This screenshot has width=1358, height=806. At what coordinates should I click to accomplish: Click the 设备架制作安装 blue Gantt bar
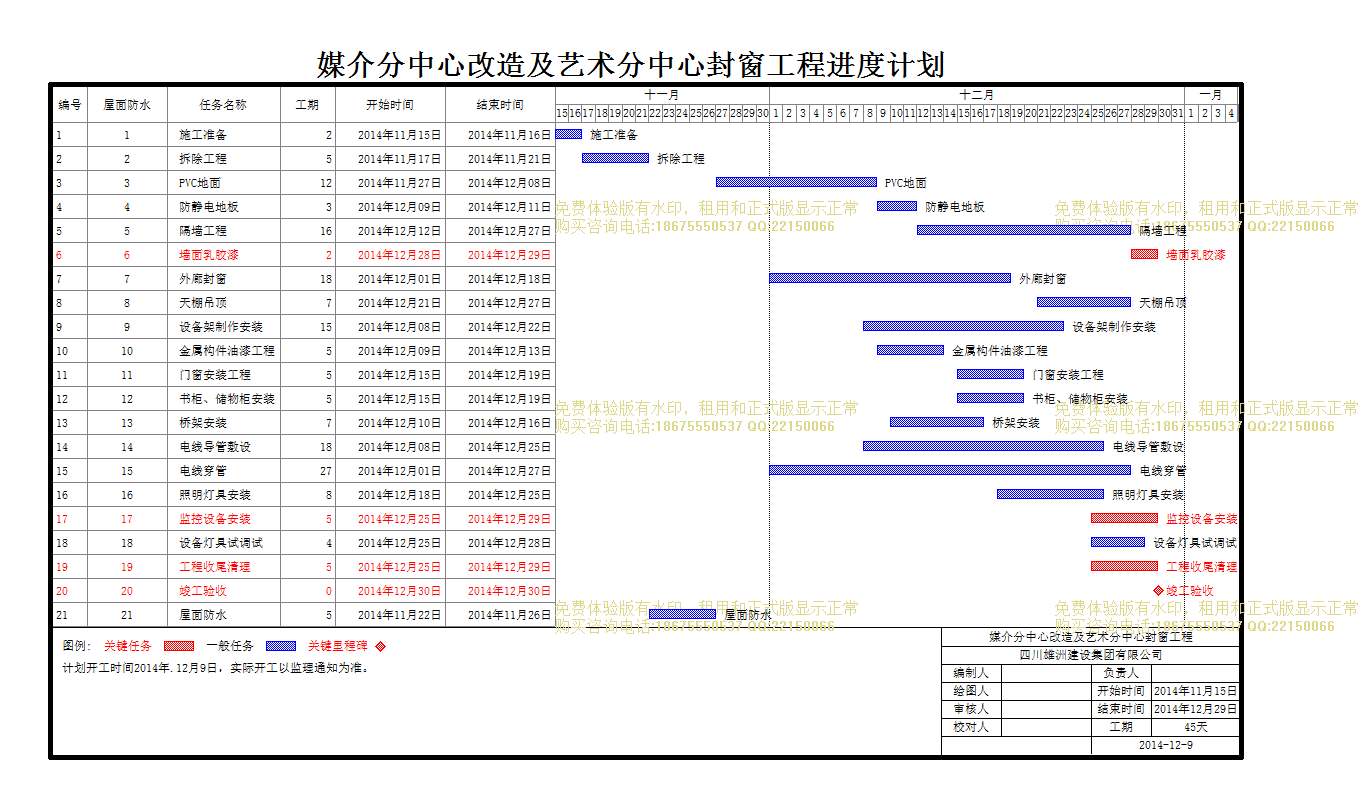click(964, 326)
